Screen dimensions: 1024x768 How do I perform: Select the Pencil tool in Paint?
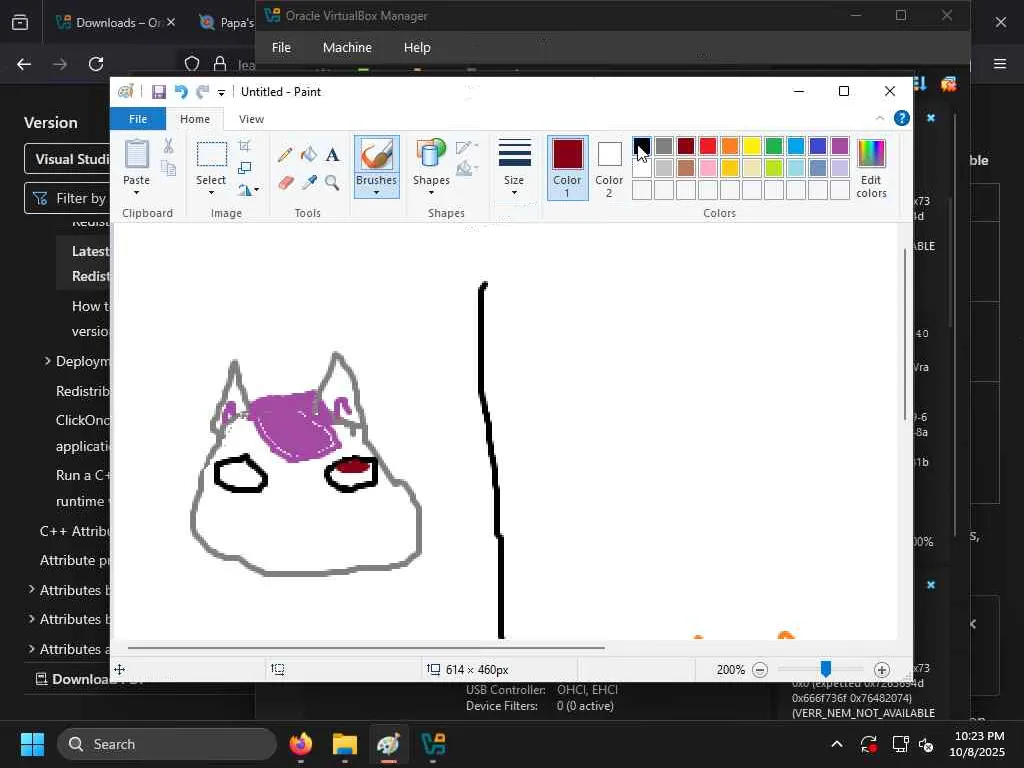[285, 155]
